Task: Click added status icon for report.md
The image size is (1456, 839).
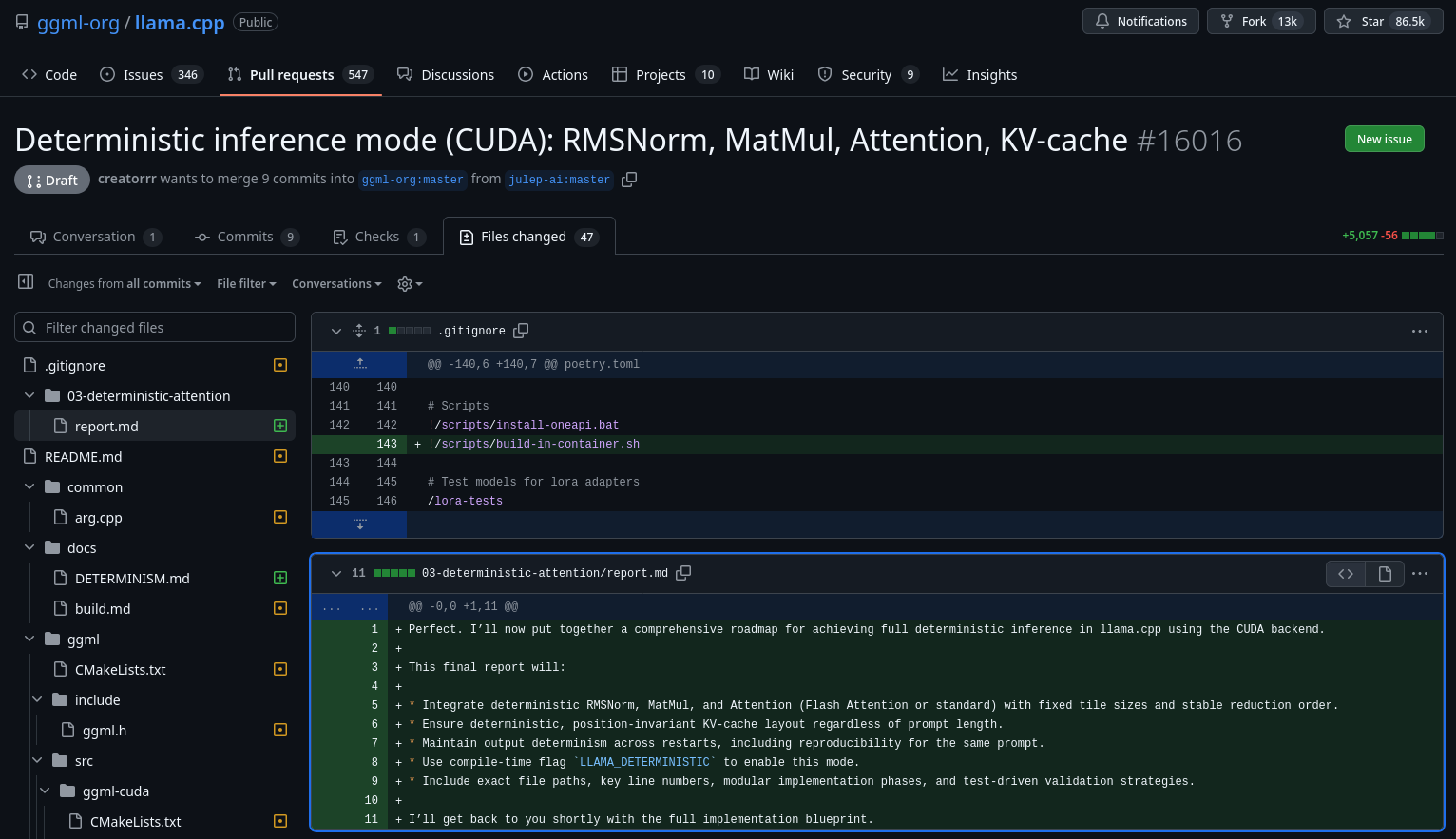Action: 280,426
